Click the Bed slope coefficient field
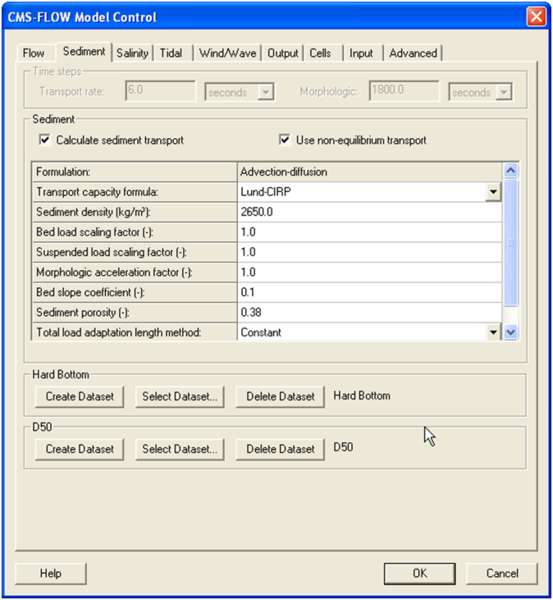Image resolution: width=553 pixels, height=600 pixels. click(369, 292)
